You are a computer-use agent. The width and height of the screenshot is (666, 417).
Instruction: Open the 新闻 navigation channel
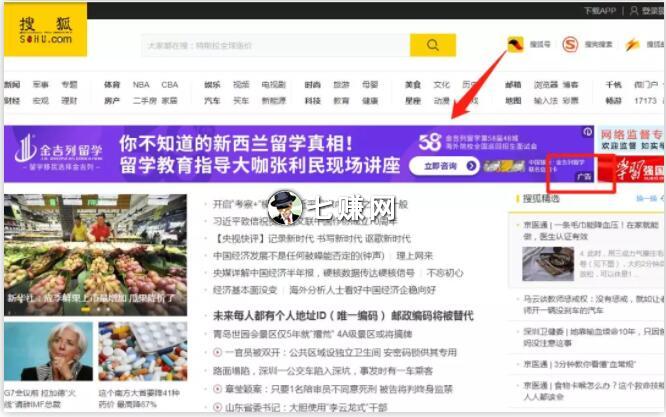[x=12, y=85]
